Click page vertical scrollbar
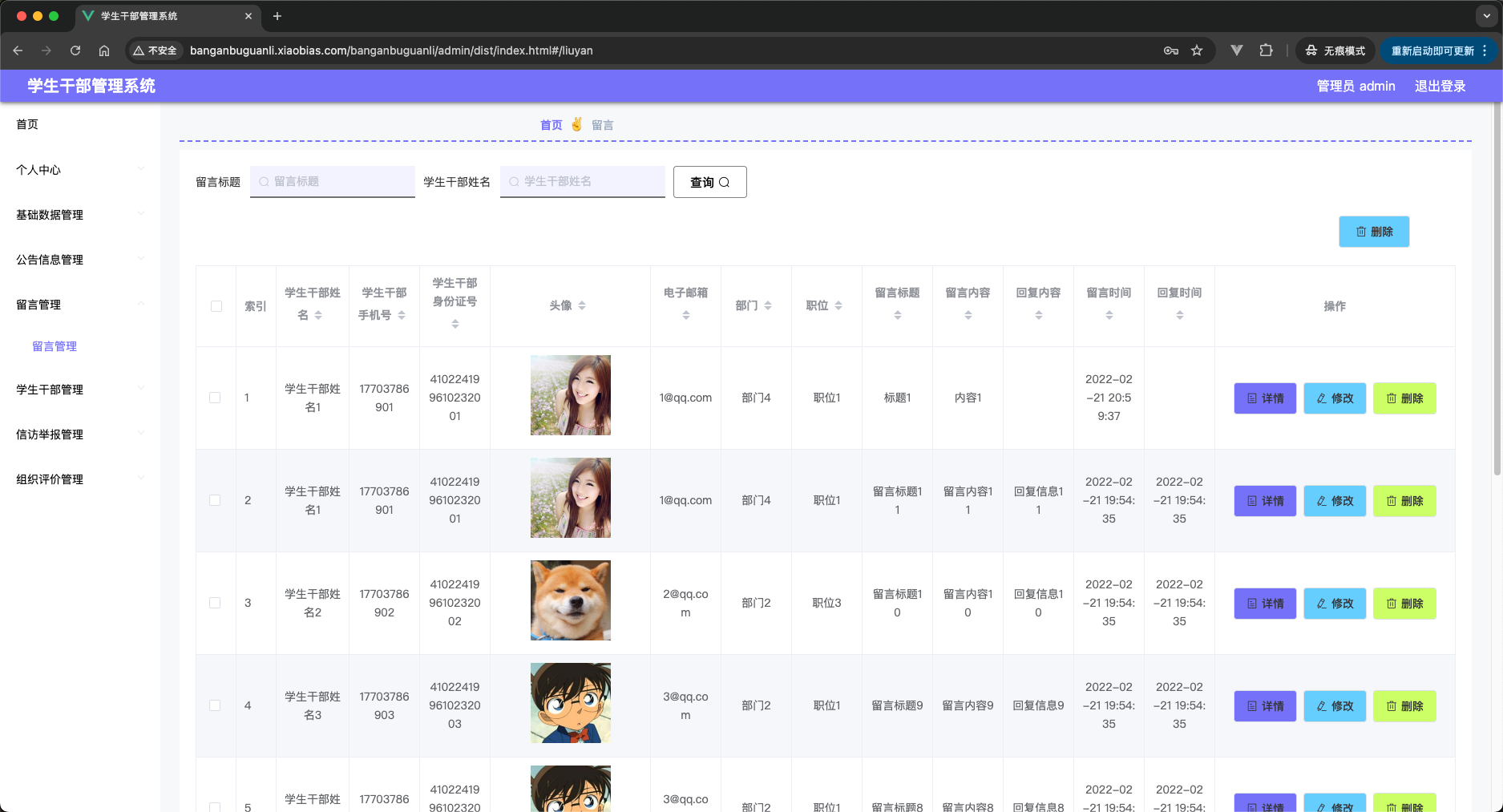Viewport: 1503px width, 812px height. click(1497, 289)
